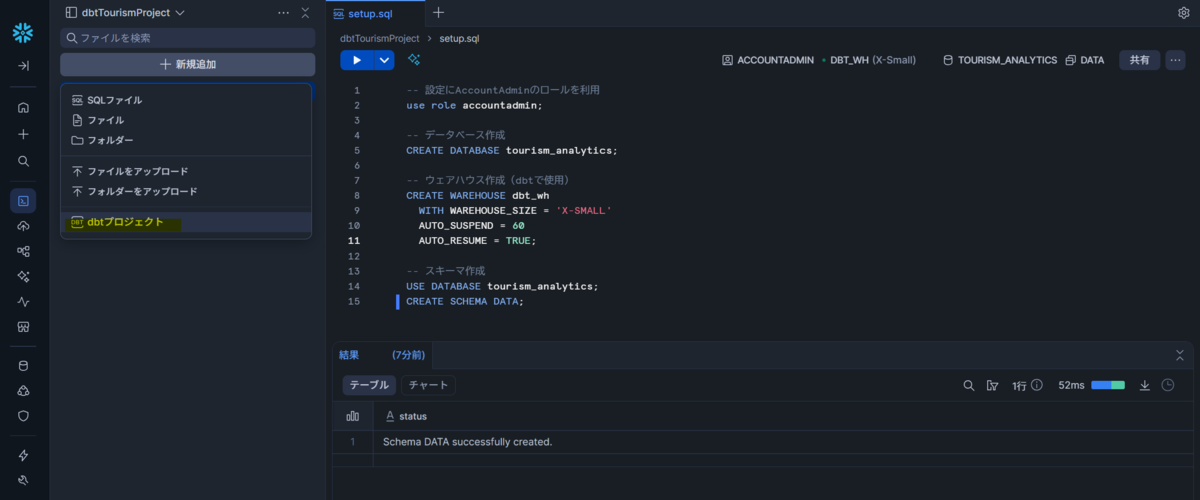
Task: Open the cloud upload Ingestion icon in sidebar
Action: pyautogui.click(x=23, y=226)
